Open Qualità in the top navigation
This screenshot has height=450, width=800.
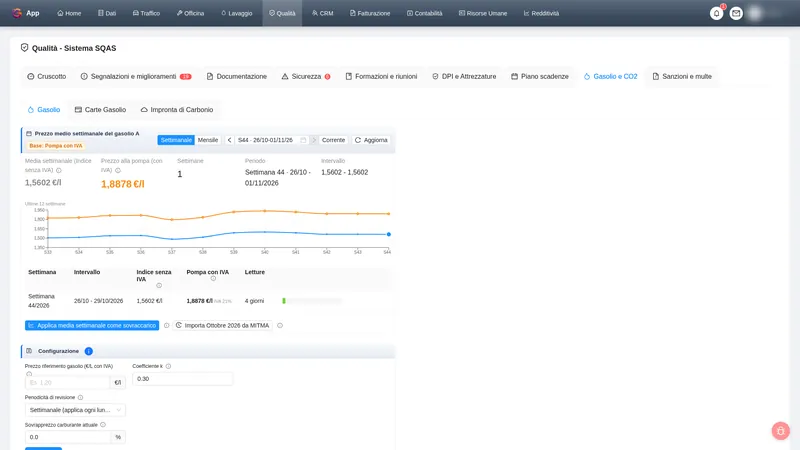click(282, 13)
